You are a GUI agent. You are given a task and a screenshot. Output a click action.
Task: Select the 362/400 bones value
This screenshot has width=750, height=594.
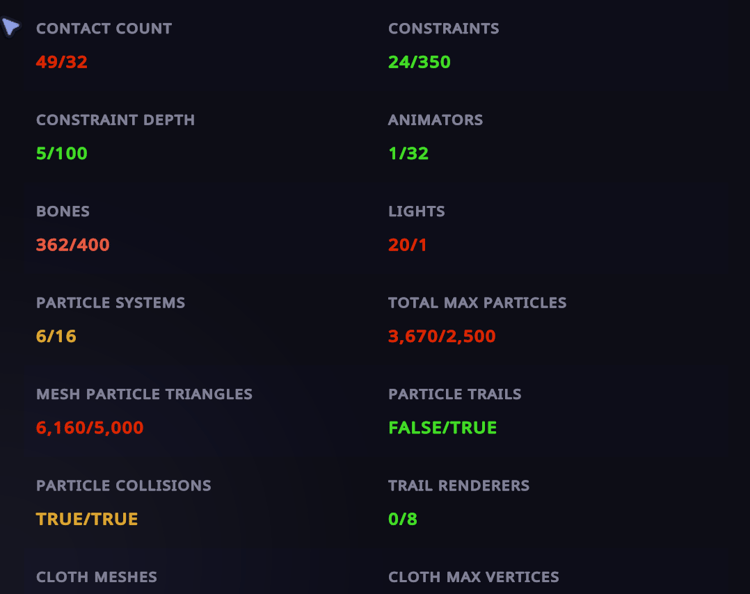pyautogui.click(x=73, y=245)
